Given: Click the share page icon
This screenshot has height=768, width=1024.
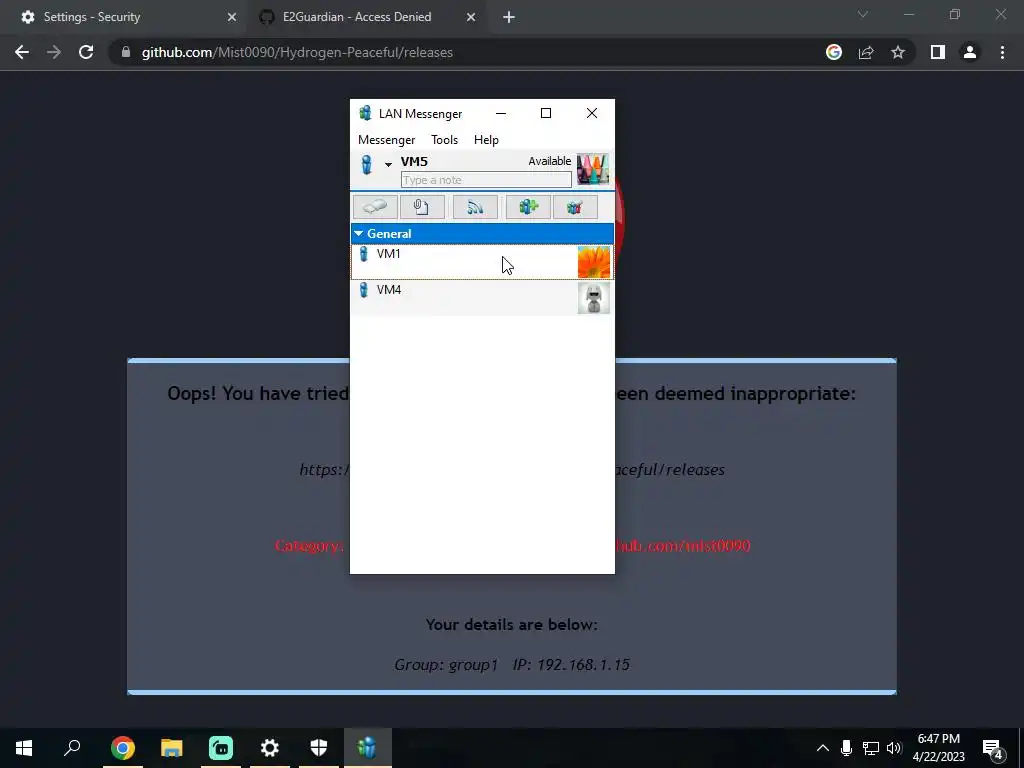Looking at the screenshot, I should pos(866,52).
